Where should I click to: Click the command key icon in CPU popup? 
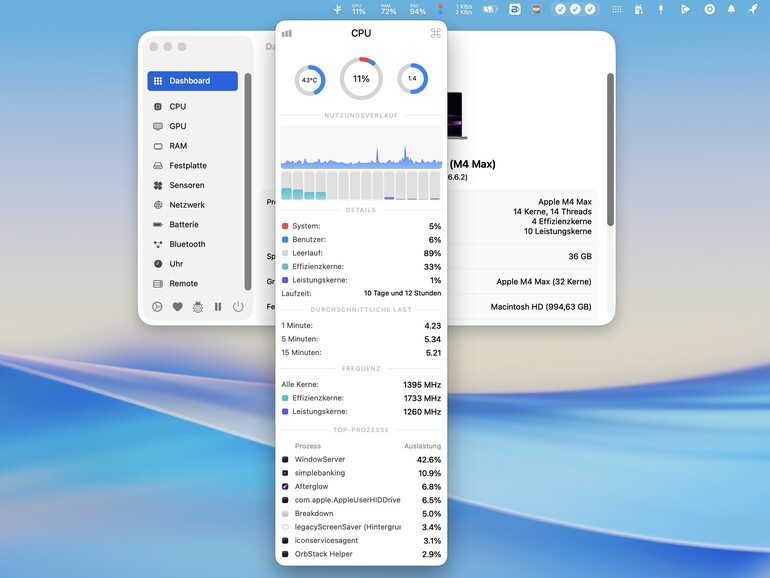pos(436,33)
